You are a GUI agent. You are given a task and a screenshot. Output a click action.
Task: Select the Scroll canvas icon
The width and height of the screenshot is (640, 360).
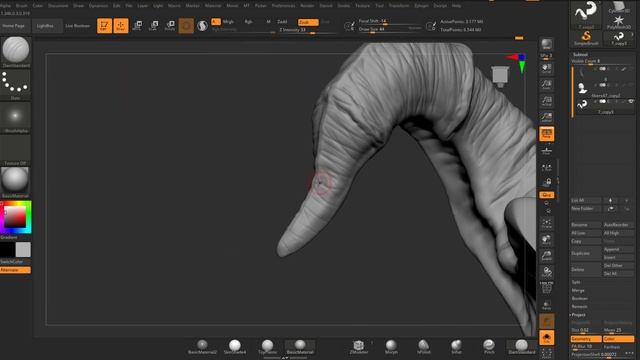(x=547, y=68)
